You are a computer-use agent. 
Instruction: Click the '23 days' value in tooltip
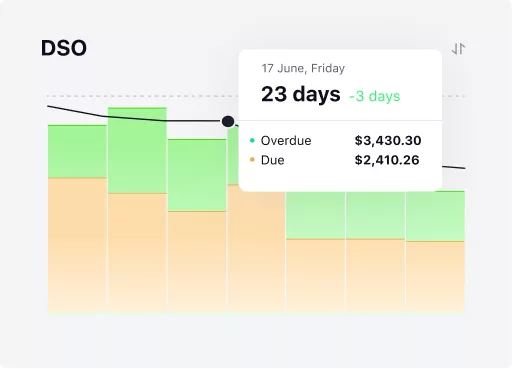click(x=301, y=94)
